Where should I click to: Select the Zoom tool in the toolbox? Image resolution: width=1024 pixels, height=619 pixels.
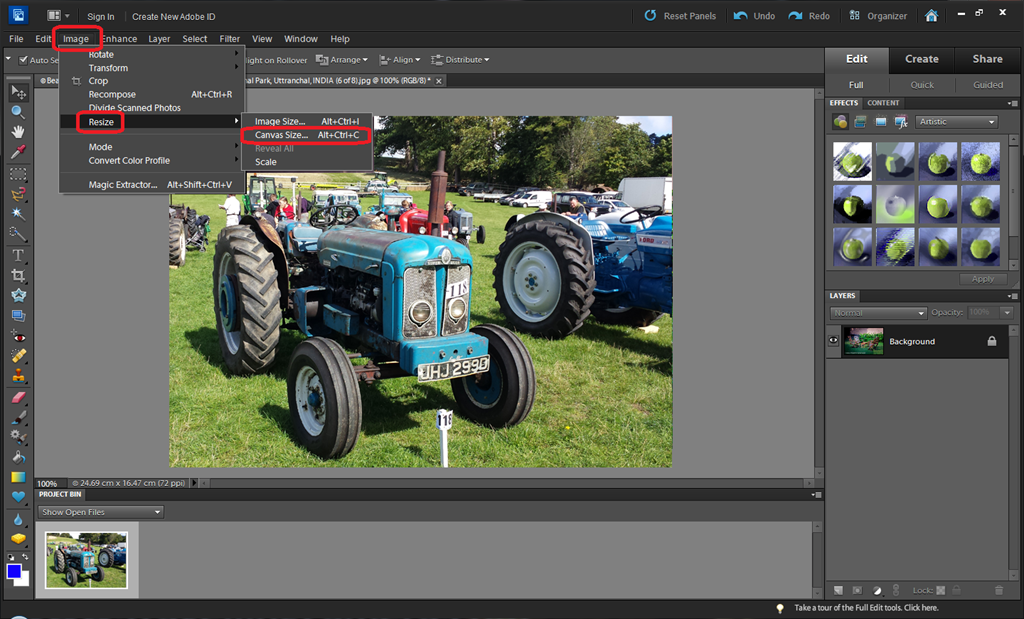click(18, 112)
